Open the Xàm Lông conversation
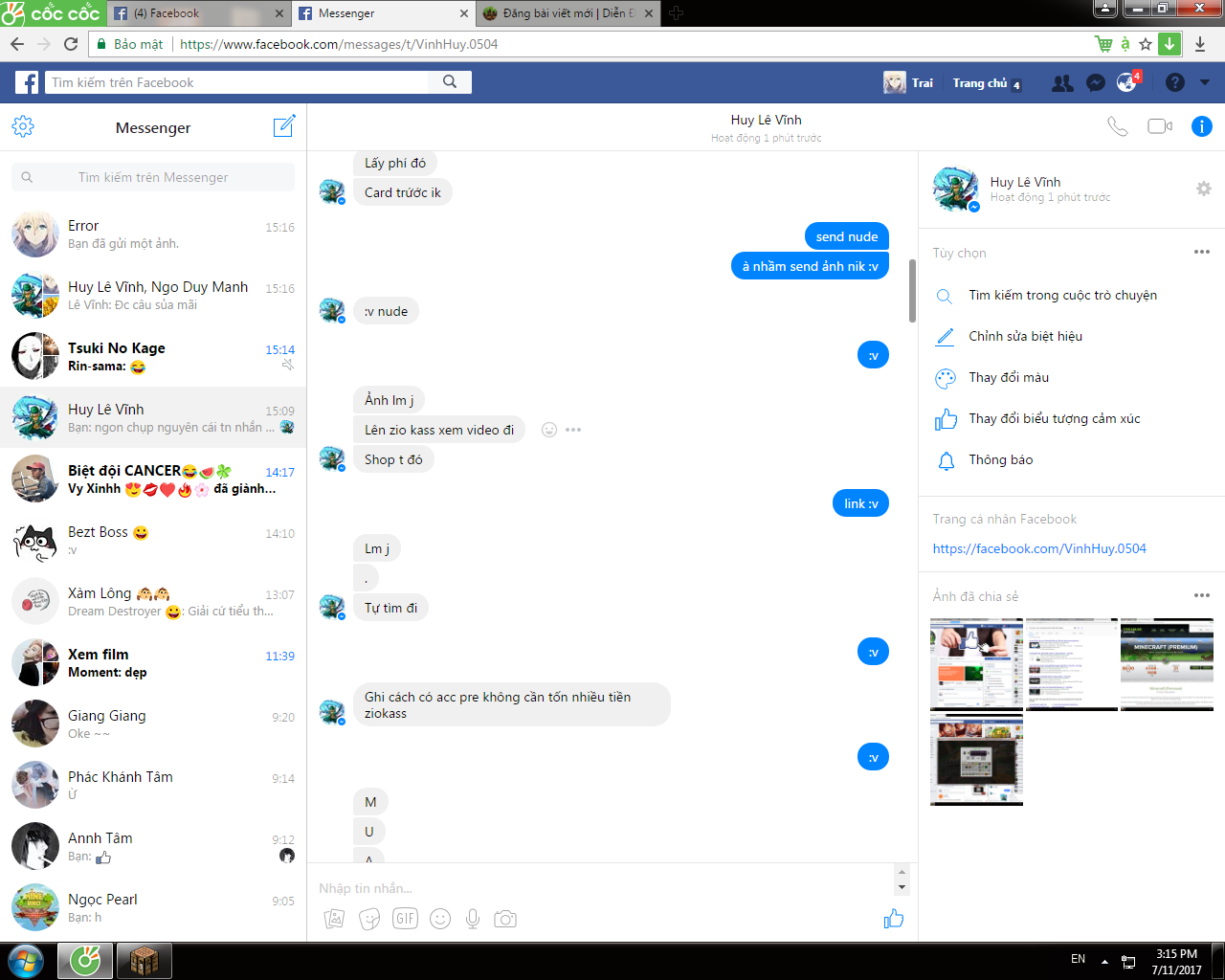Screen dimensions: 1225x980 click(153, 602)
